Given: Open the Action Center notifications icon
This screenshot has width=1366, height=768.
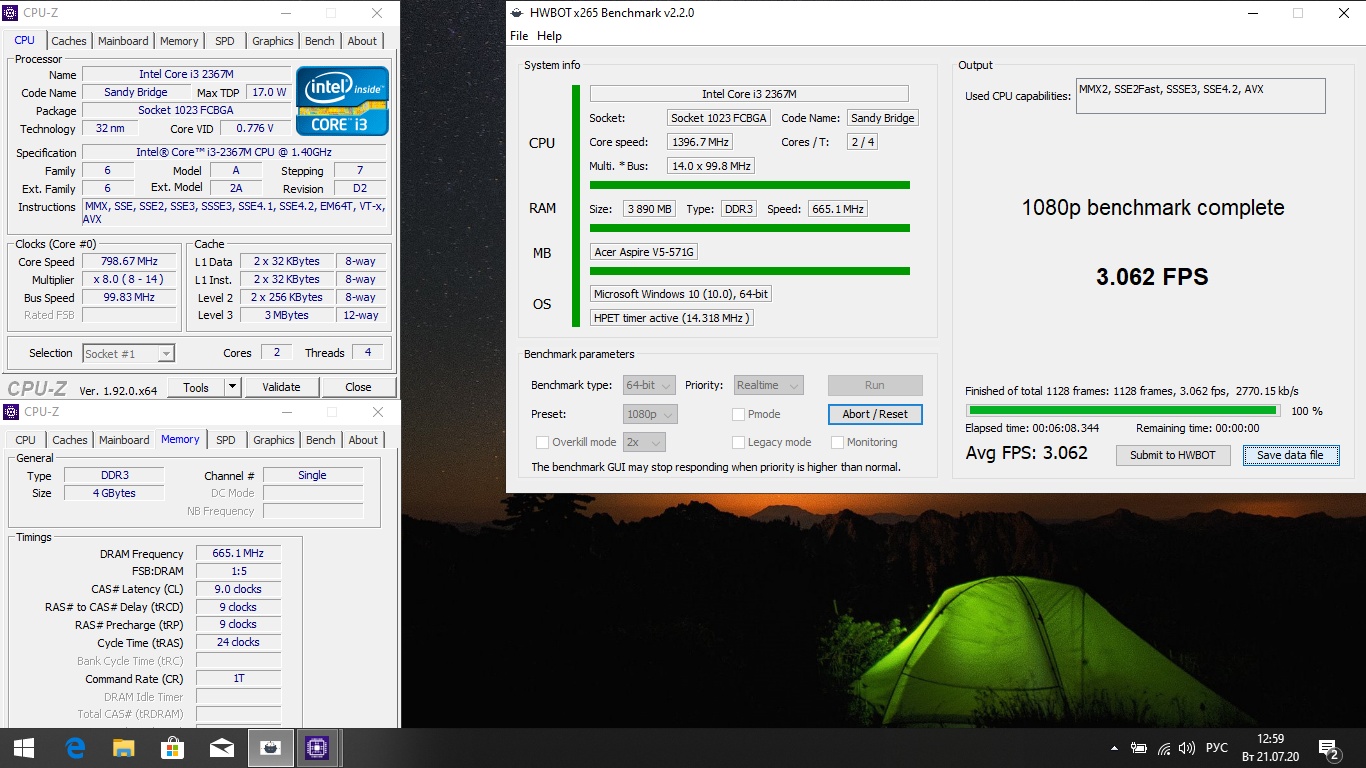Looking at the screenshot, I should (x=1329, y=748).
